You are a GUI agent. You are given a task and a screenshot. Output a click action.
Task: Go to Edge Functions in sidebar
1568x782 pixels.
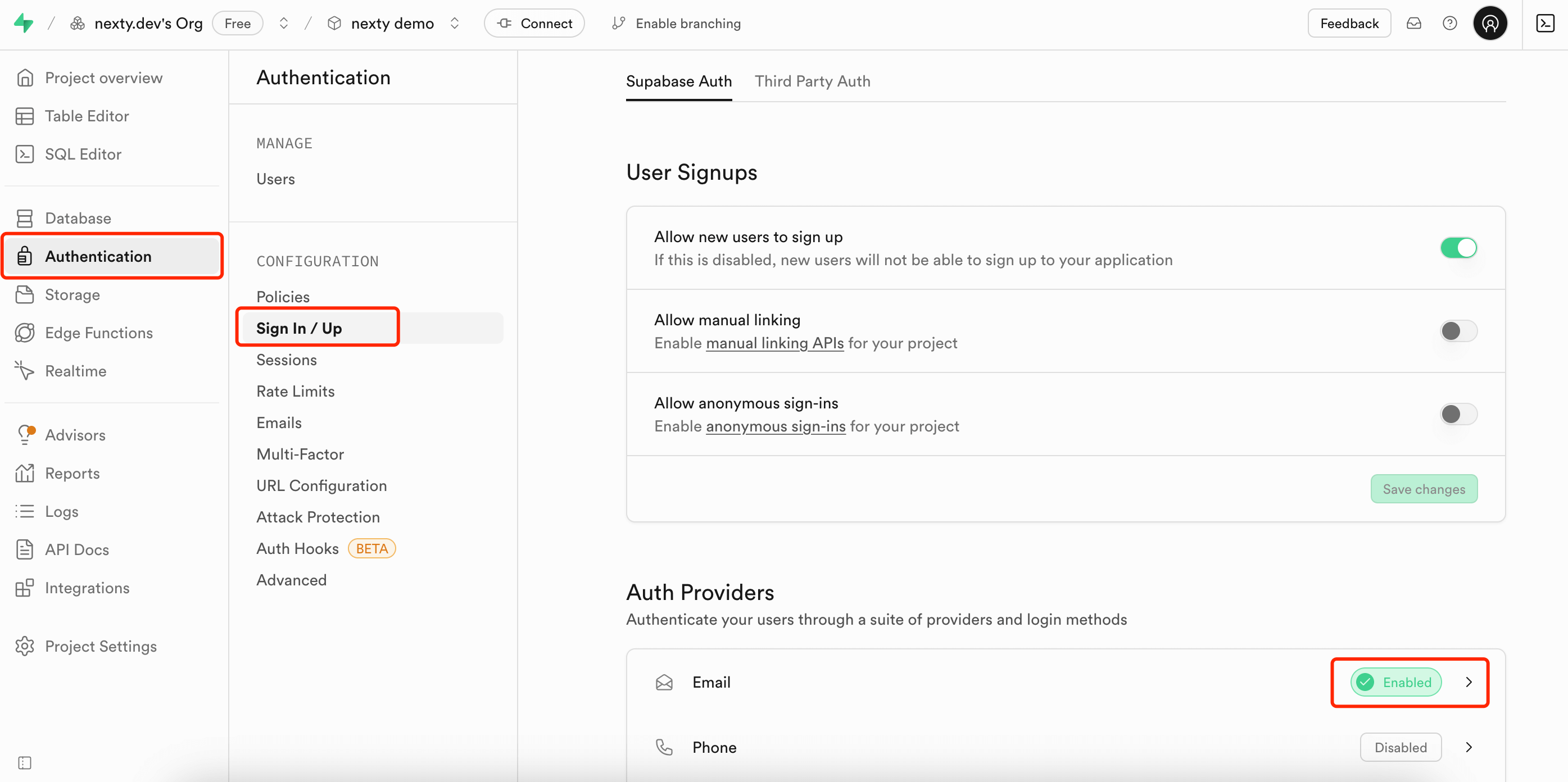pyautogui.click(x=98, y=333)
